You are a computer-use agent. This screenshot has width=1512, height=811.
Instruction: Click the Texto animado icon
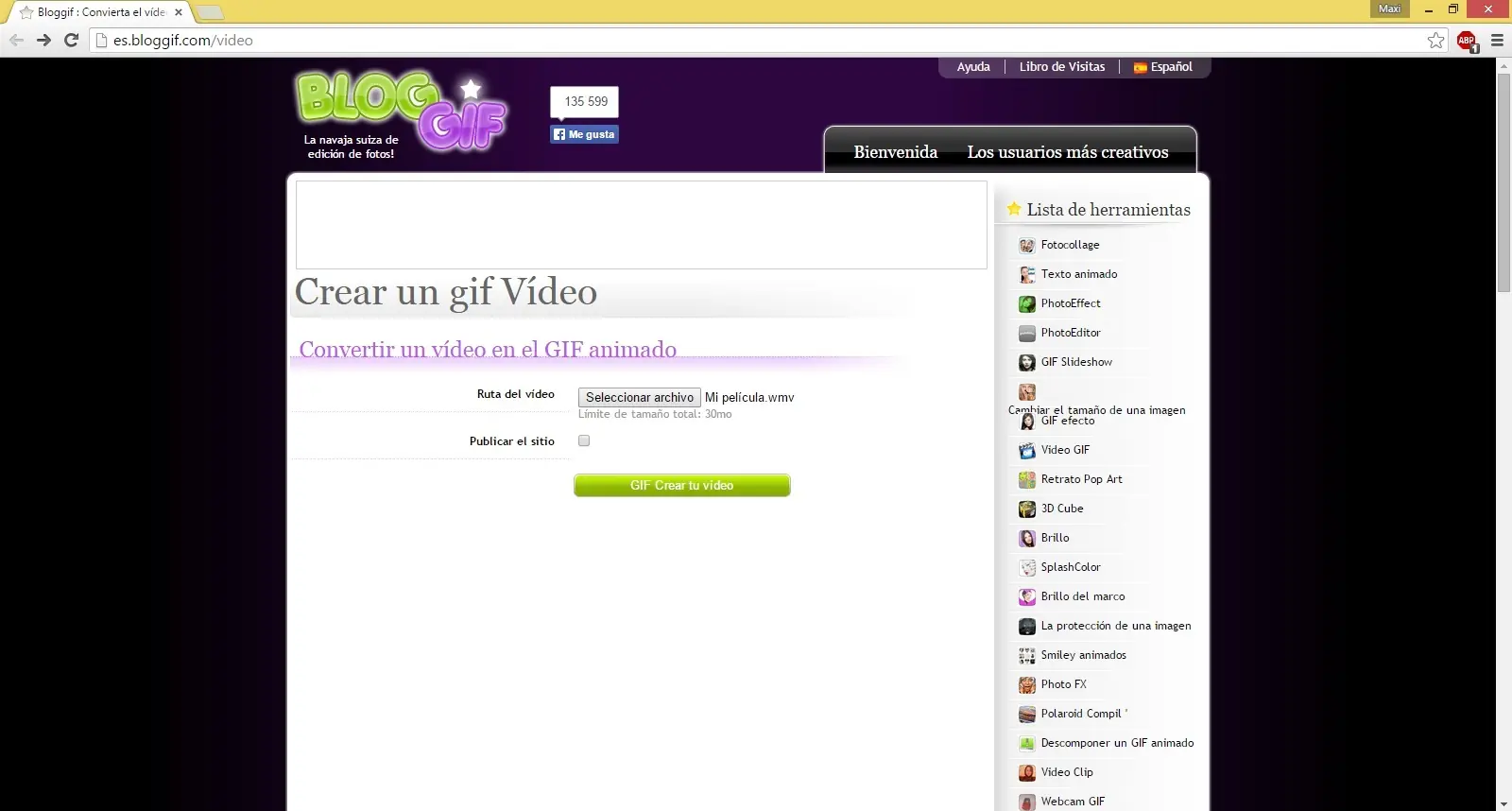1026,275
